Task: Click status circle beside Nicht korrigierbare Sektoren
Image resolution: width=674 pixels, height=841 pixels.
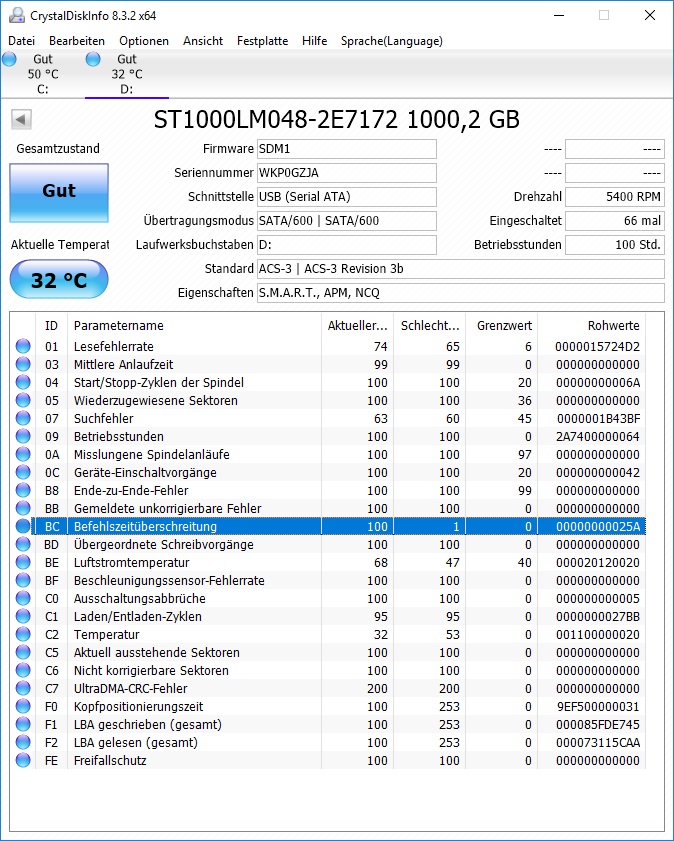Action: (x=23, y=670)
